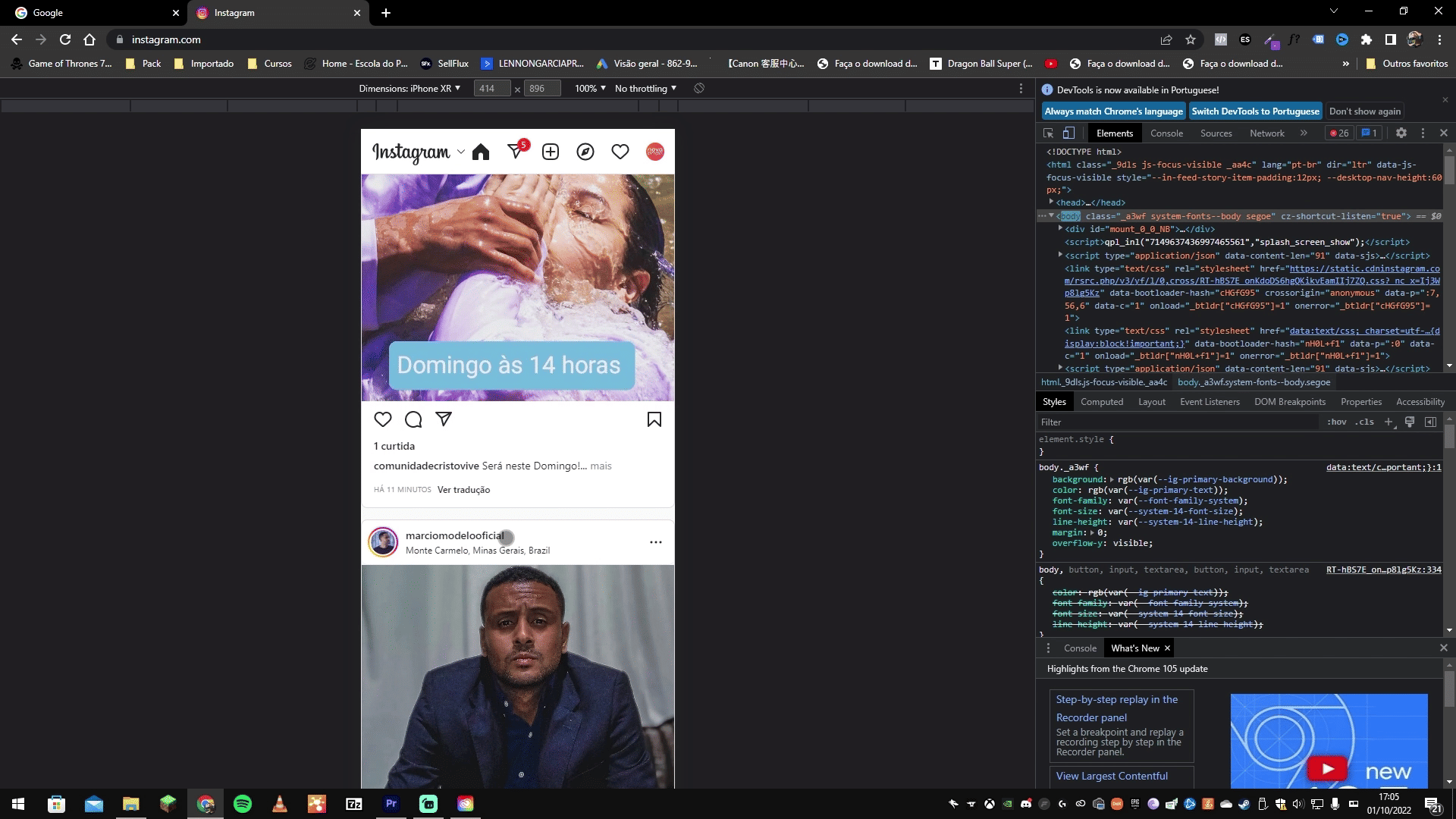Click the Ver tradução link

(x=463, y=490)
